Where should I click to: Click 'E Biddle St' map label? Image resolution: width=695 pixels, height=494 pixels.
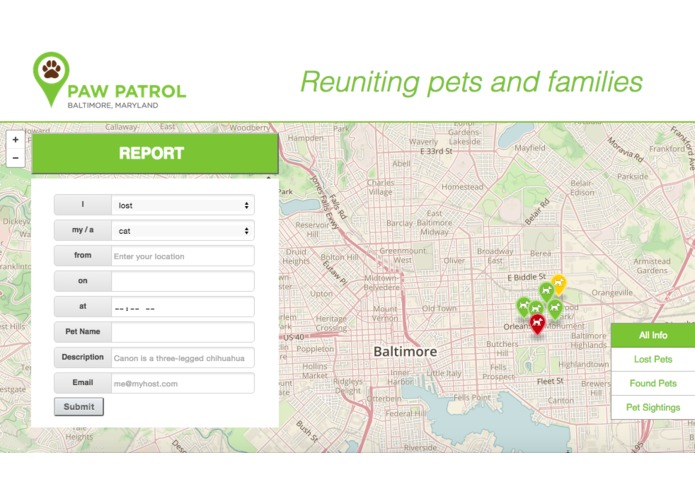click(526, 277)
